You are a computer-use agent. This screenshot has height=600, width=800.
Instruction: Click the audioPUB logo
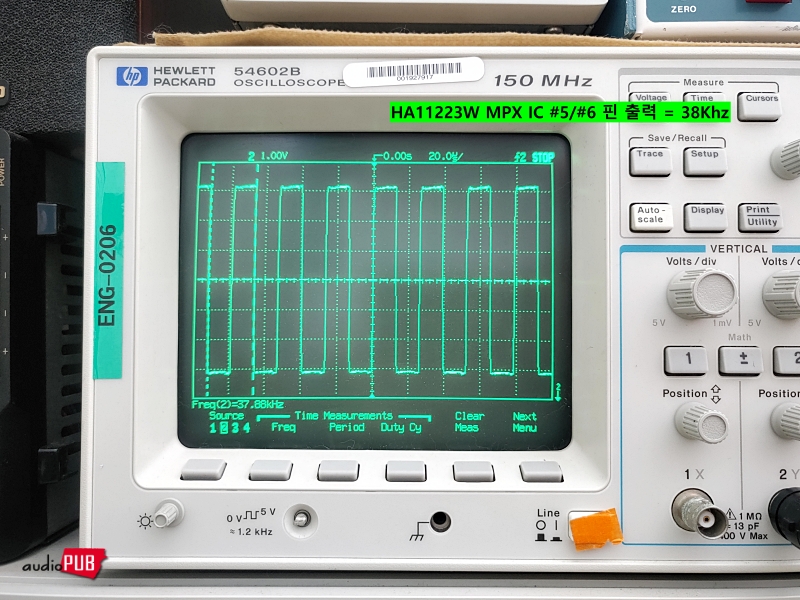pos(64,563)
